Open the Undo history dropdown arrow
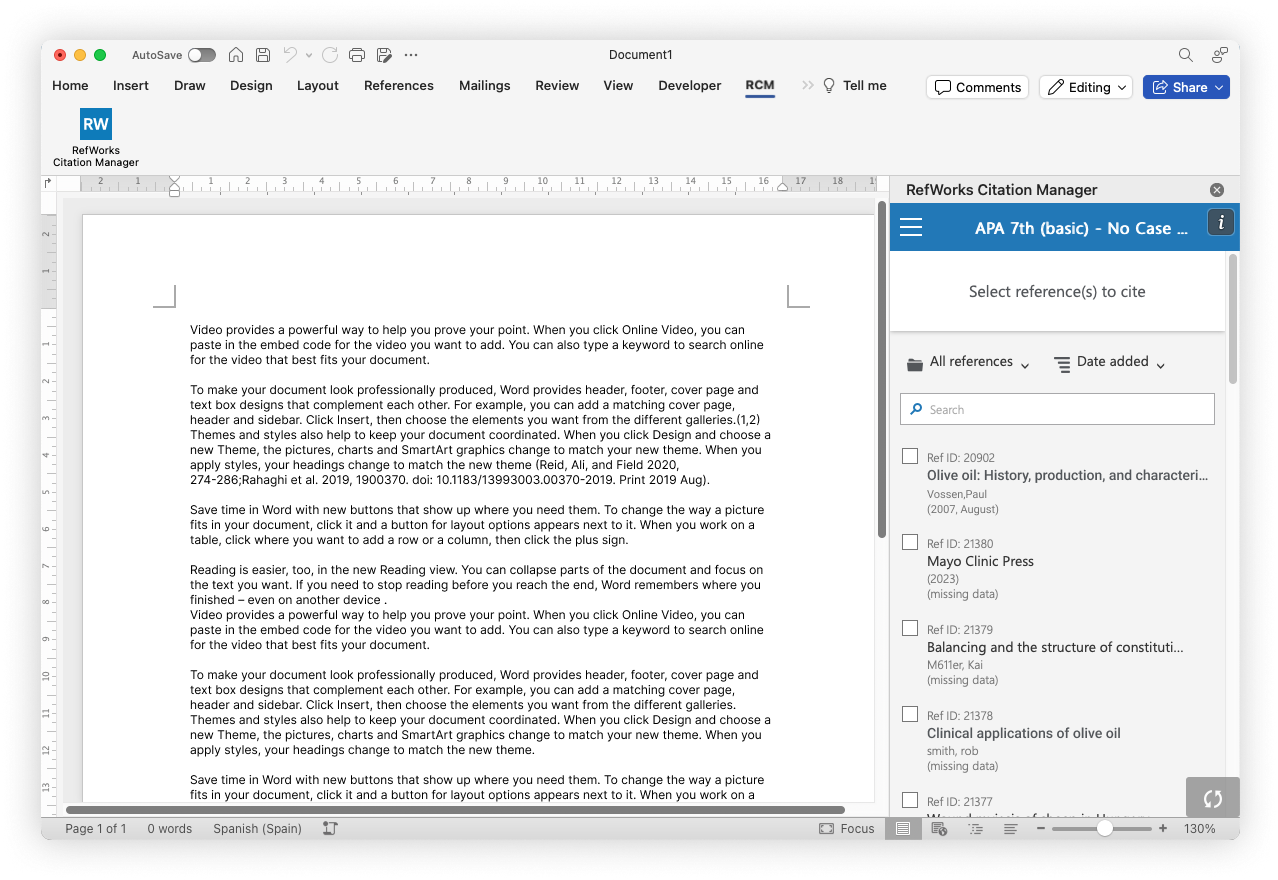 pyautogui.click(x=309, y=55)
